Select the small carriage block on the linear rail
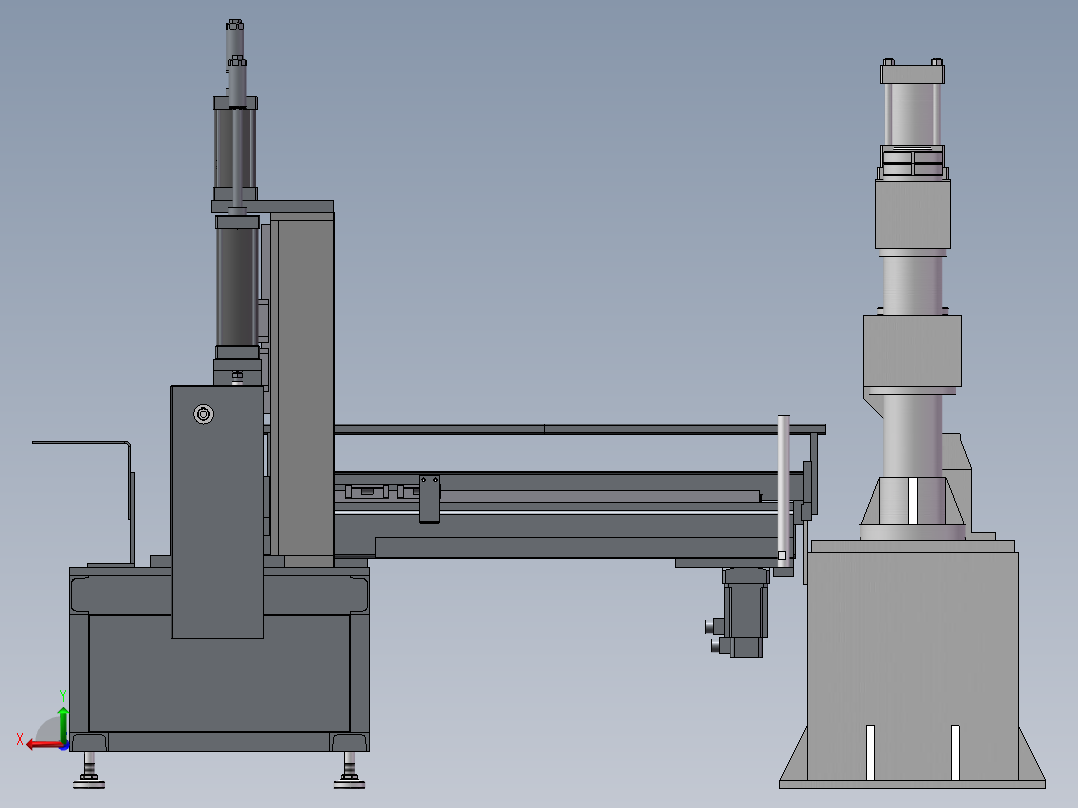Screen dimensions: 1078x808 430,499
